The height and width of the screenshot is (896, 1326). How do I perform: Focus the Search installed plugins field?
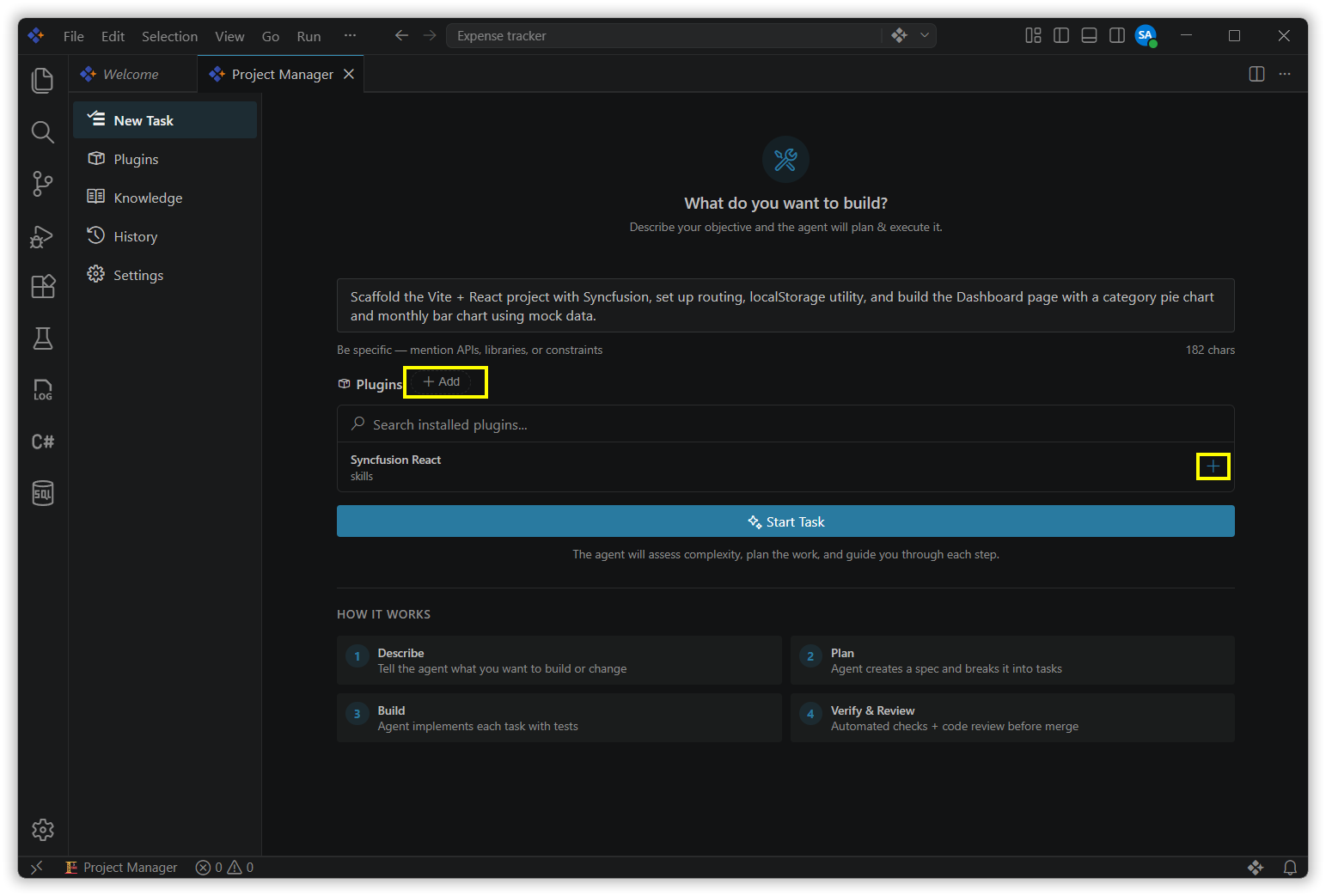tap(785, 424)
